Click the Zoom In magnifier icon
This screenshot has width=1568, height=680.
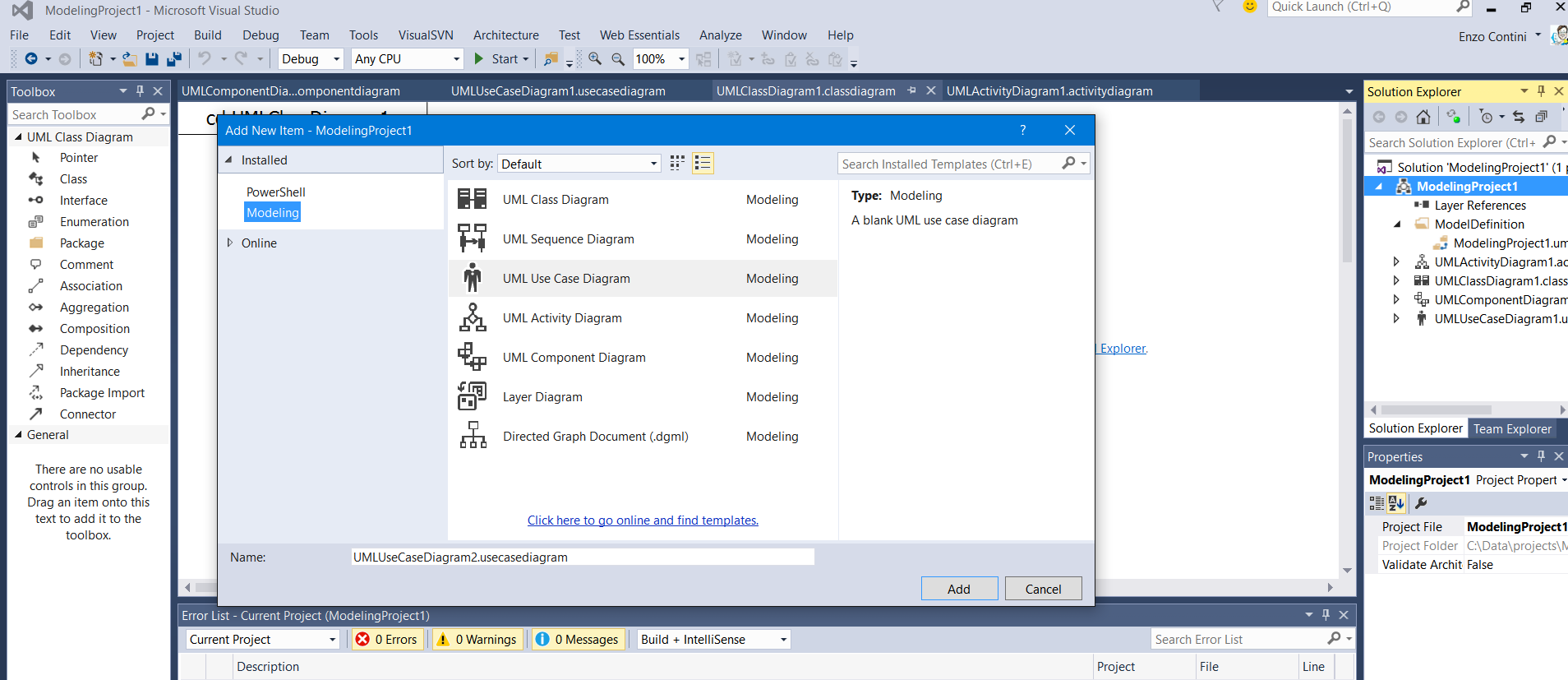595,59
